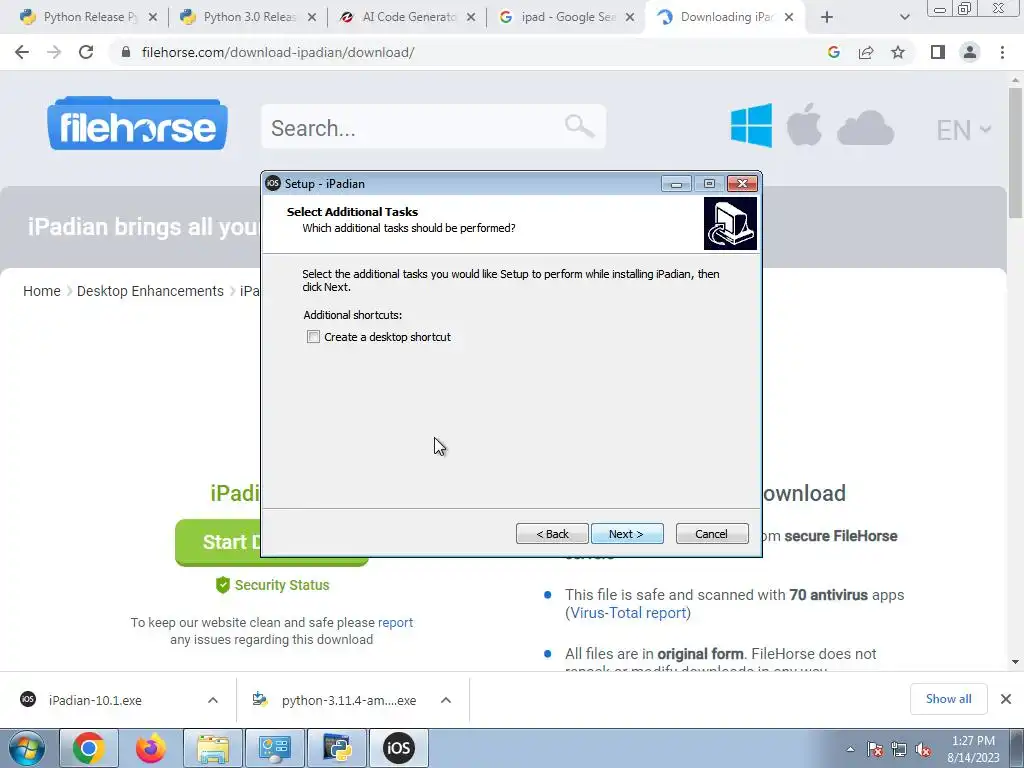
Task: Expand python-3.11.4 download options
Action: tap(446, 700)
